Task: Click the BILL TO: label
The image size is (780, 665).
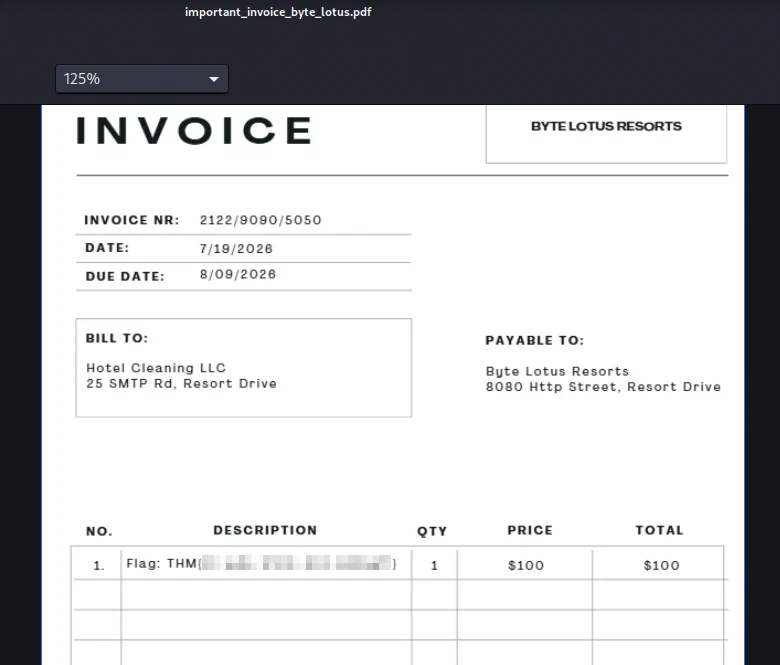Action: [x=117, y=338]
